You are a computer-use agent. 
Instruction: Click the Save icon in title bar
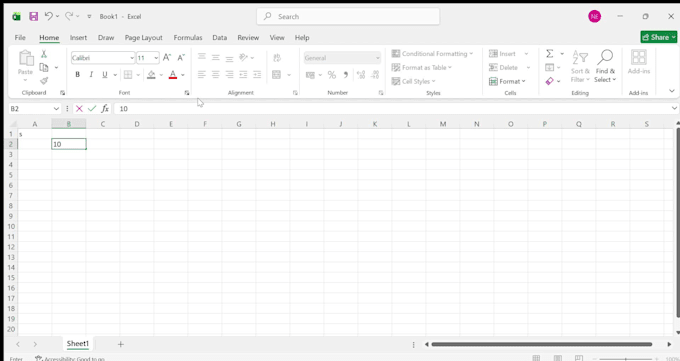[33, 16]
